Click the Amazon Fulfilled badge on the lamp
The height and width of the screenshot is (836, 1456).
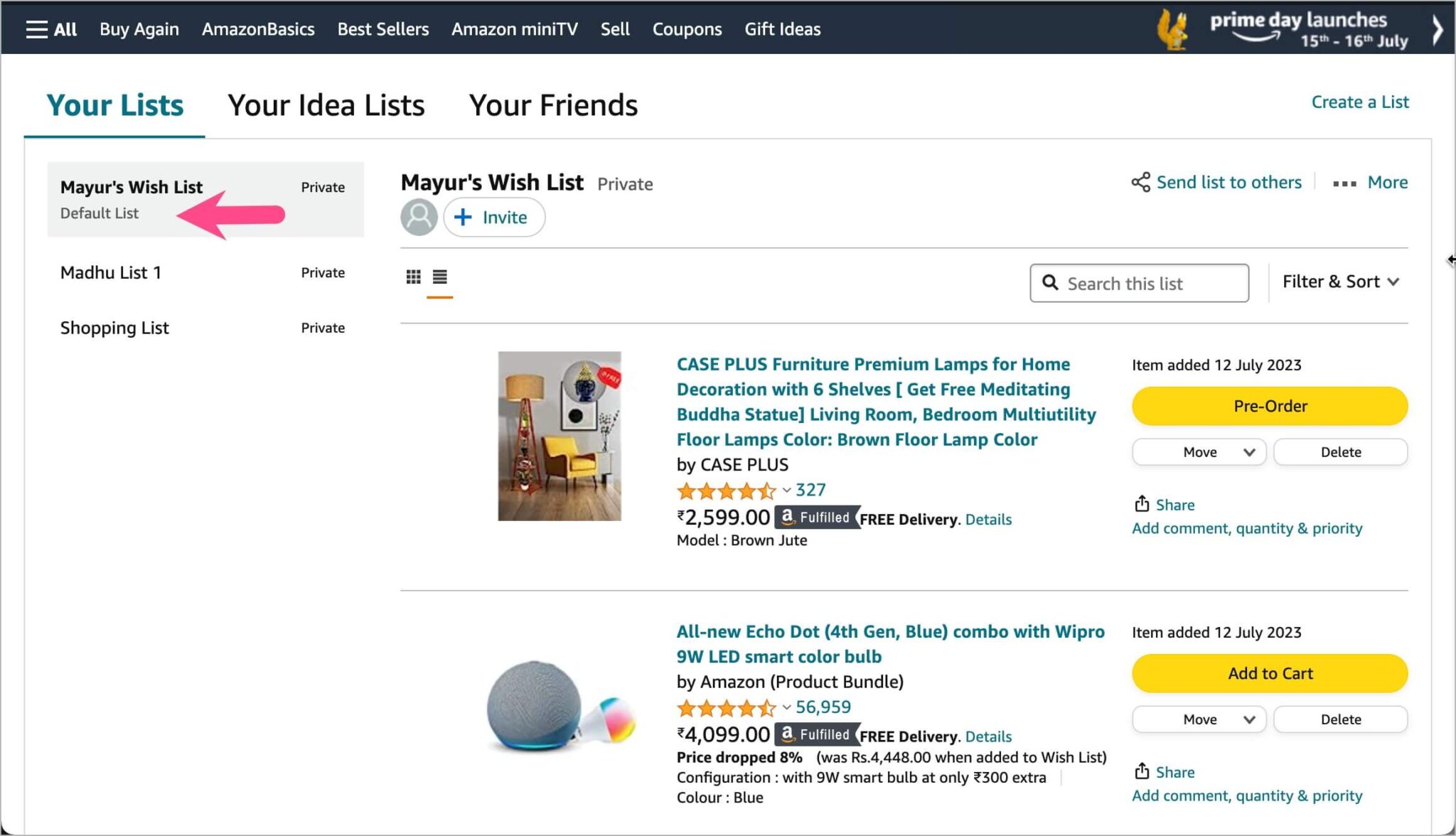pyautogui.click(x=816, y=518)
